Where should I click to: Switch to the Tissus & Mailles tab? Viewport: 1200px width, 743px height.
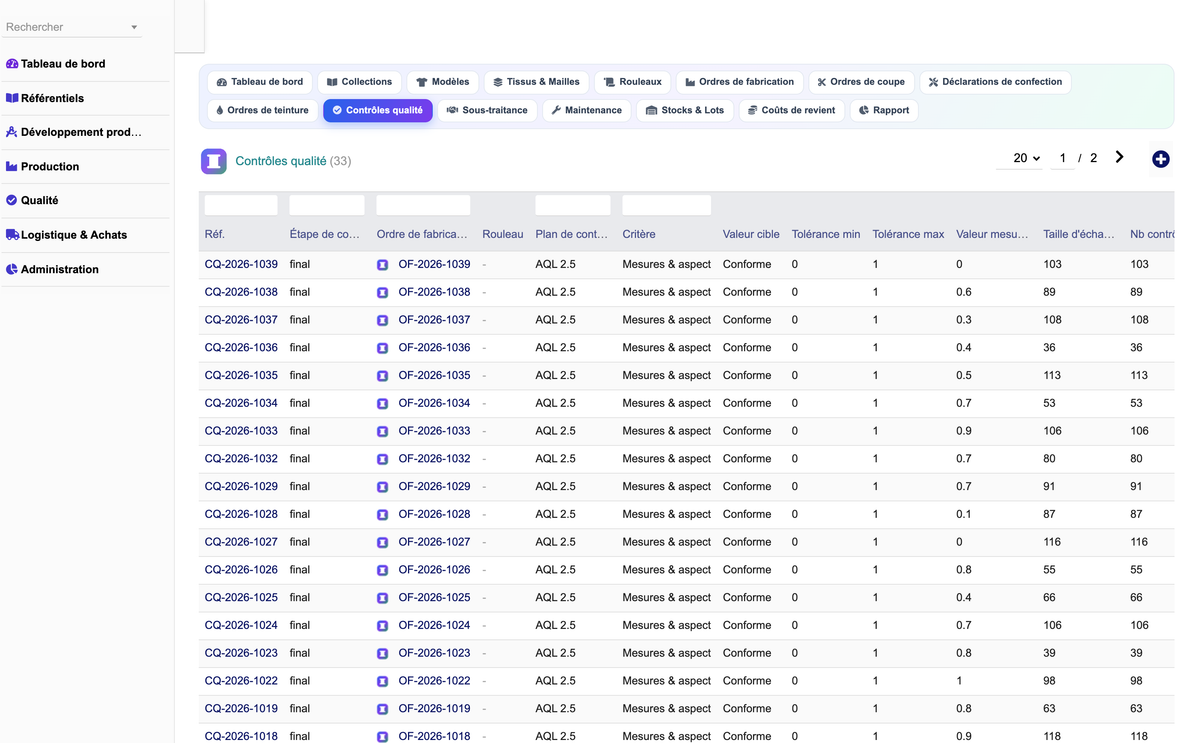[537, 82]
